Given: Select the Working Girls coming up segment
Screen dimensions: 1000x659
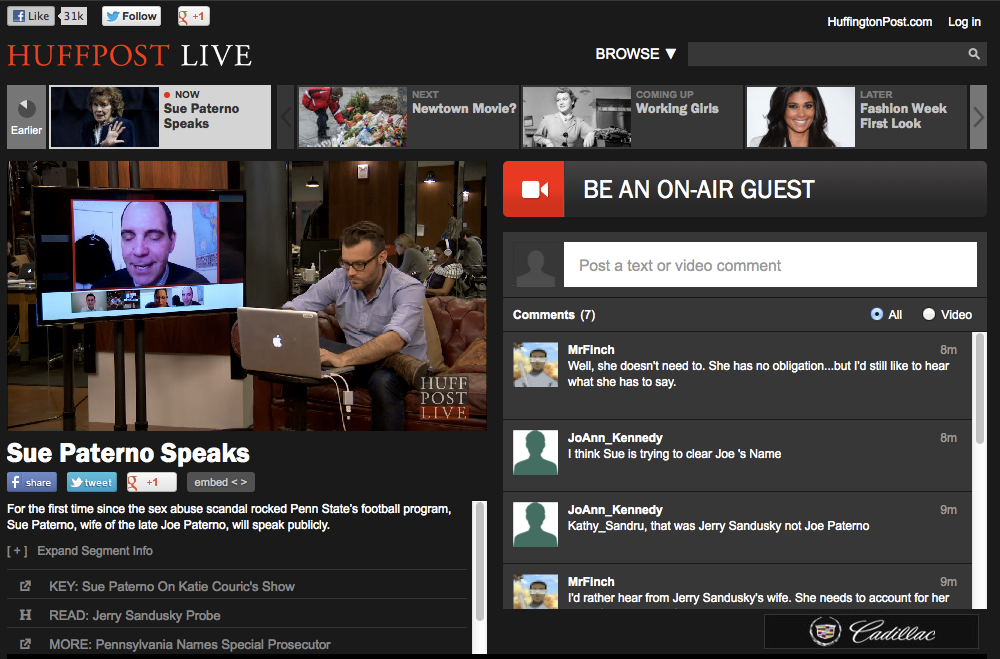Looking at the screenshot, I should click(632, 117).
